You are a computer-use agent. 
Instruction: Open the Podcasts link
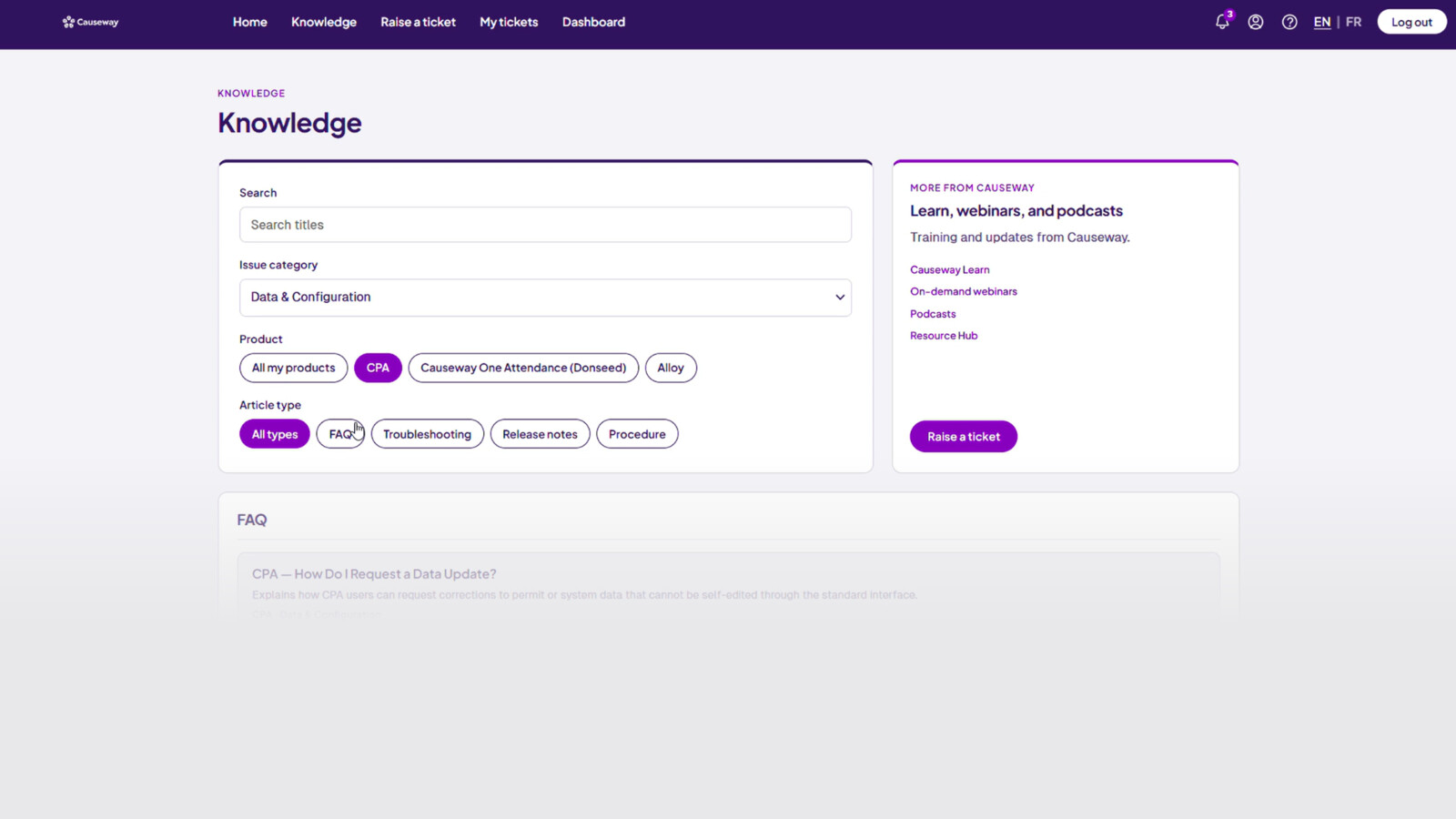[x=933, y=314]
